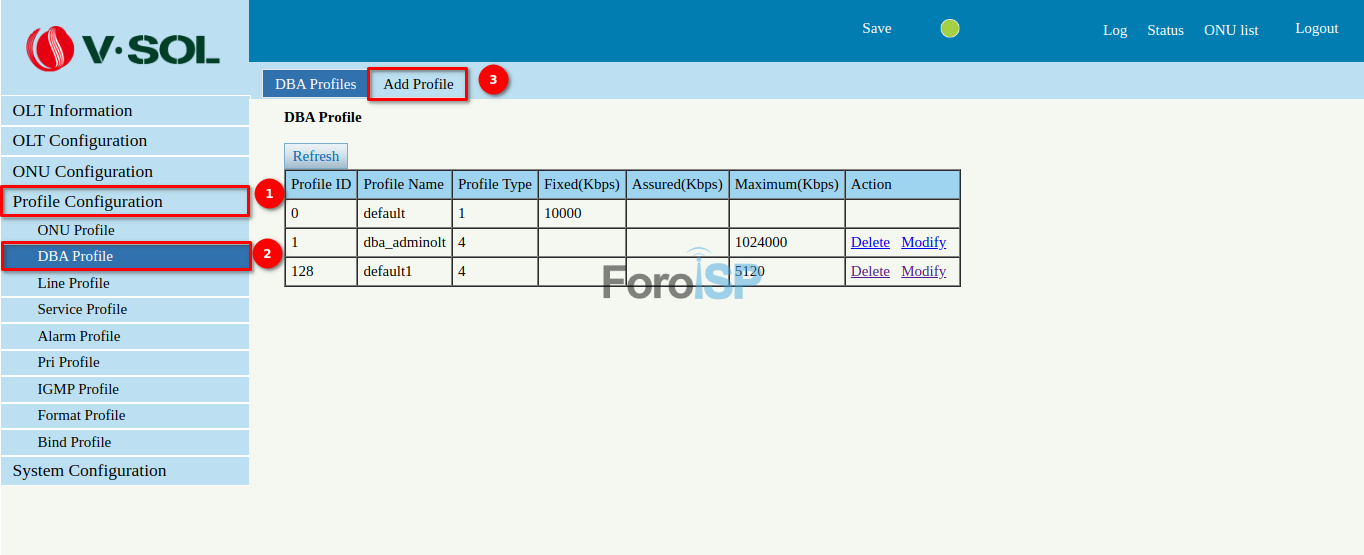
Task: Expand the OLT Information section
Action: pyautogui.click(x=72, y=111)
